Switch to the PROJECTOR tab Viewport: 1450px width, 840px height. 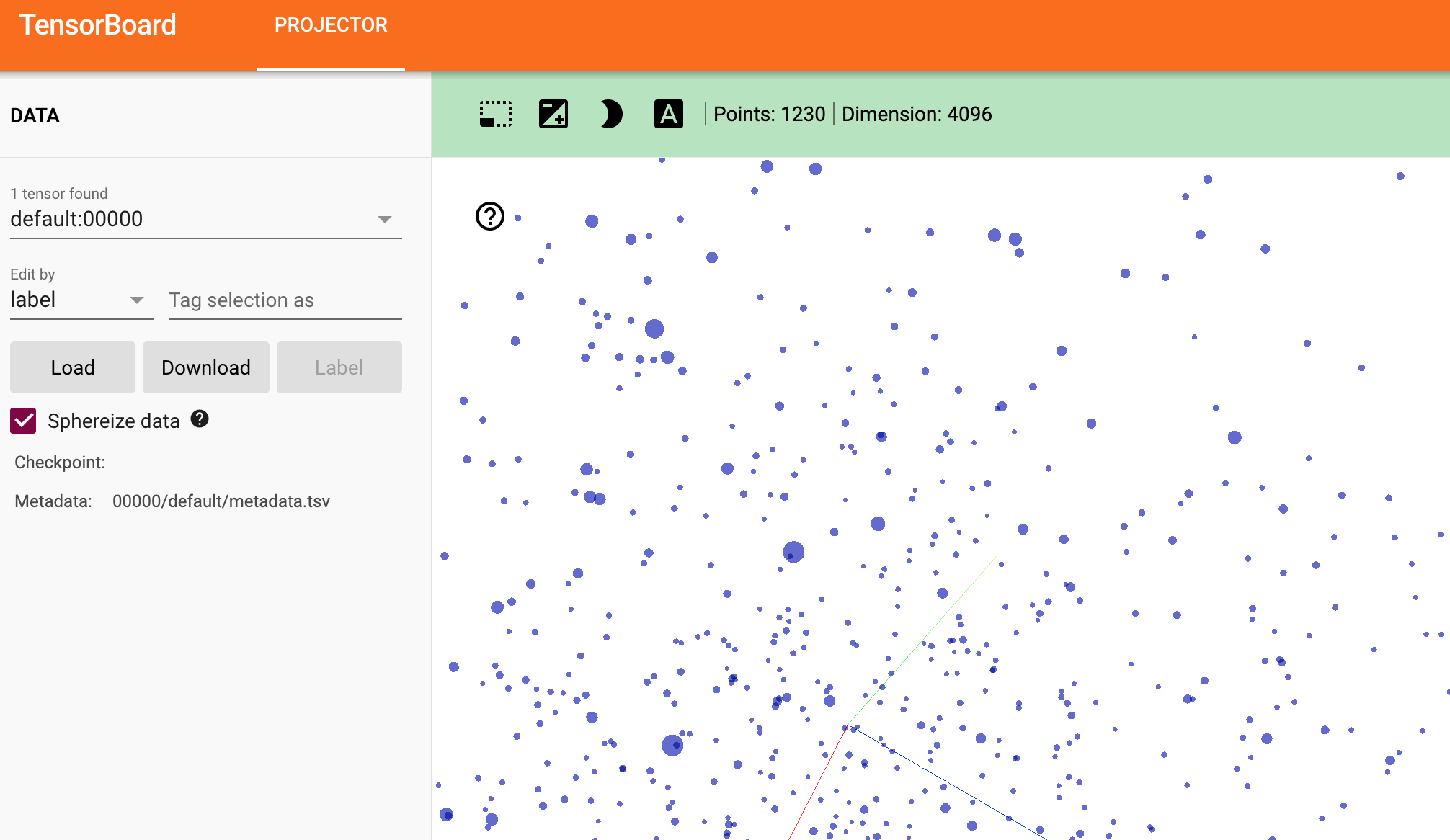tap(331, 25)
